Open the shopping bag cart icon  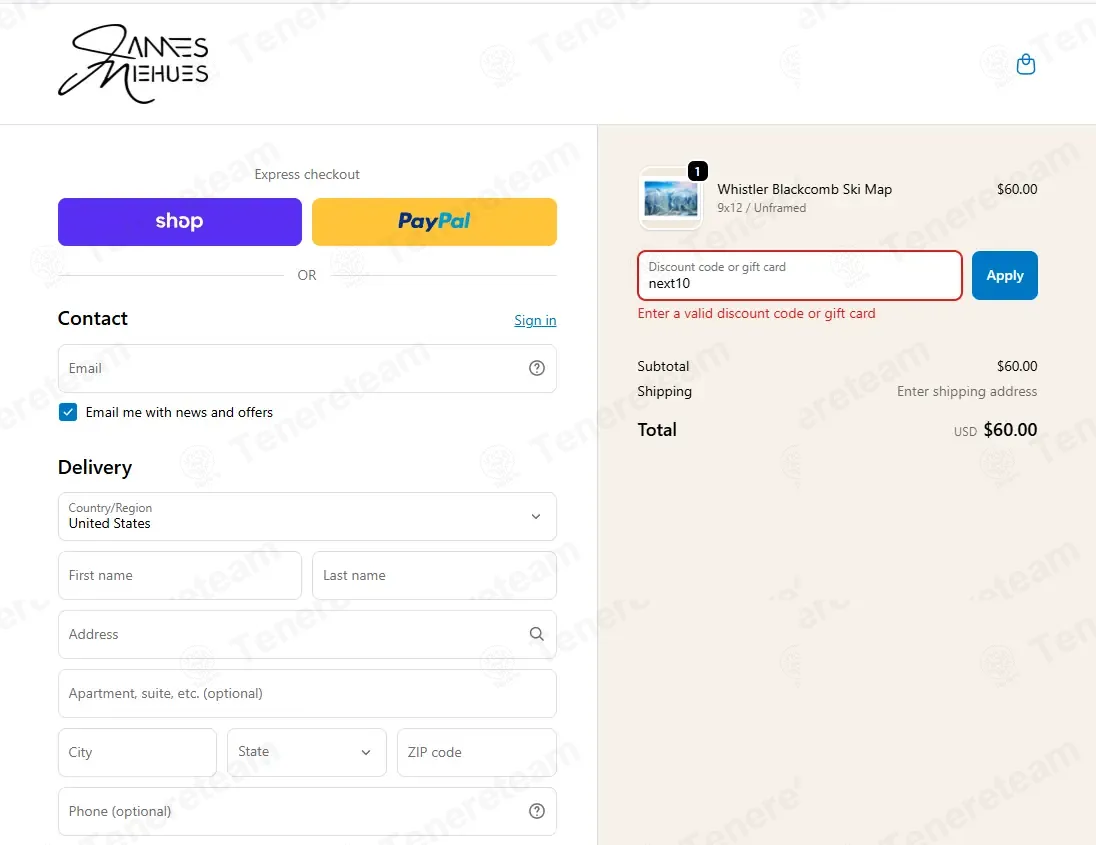(1025, 64)
